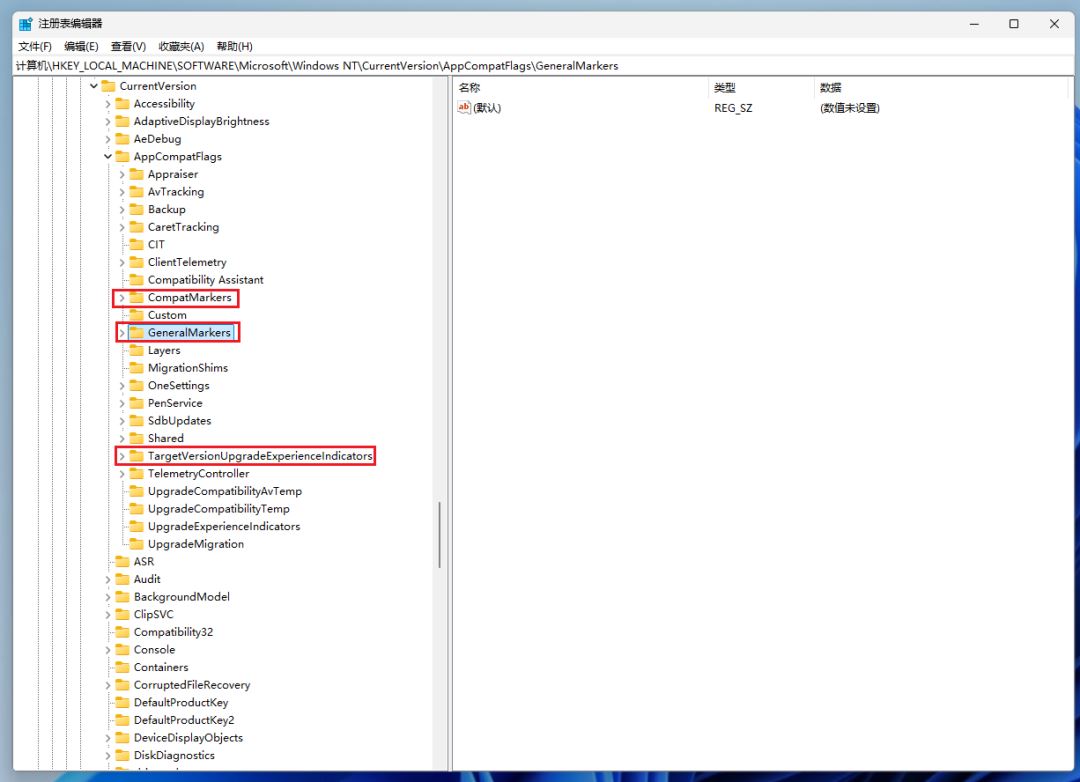Image resolution: width=1080 pixels, height=782 pixels.
Task: Click the folder icon beside UpgradeMigration
Action: tap(137, 544)
